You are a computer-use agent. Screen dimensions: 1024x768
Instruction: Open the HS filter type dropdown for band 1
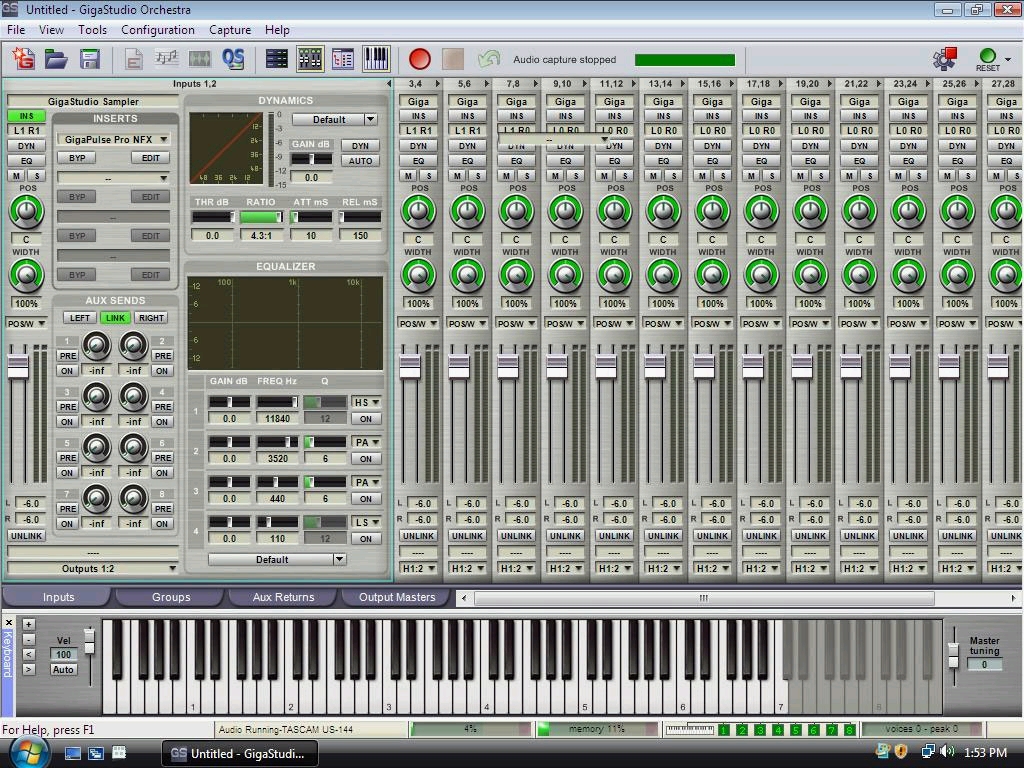[x=366, y=402]
